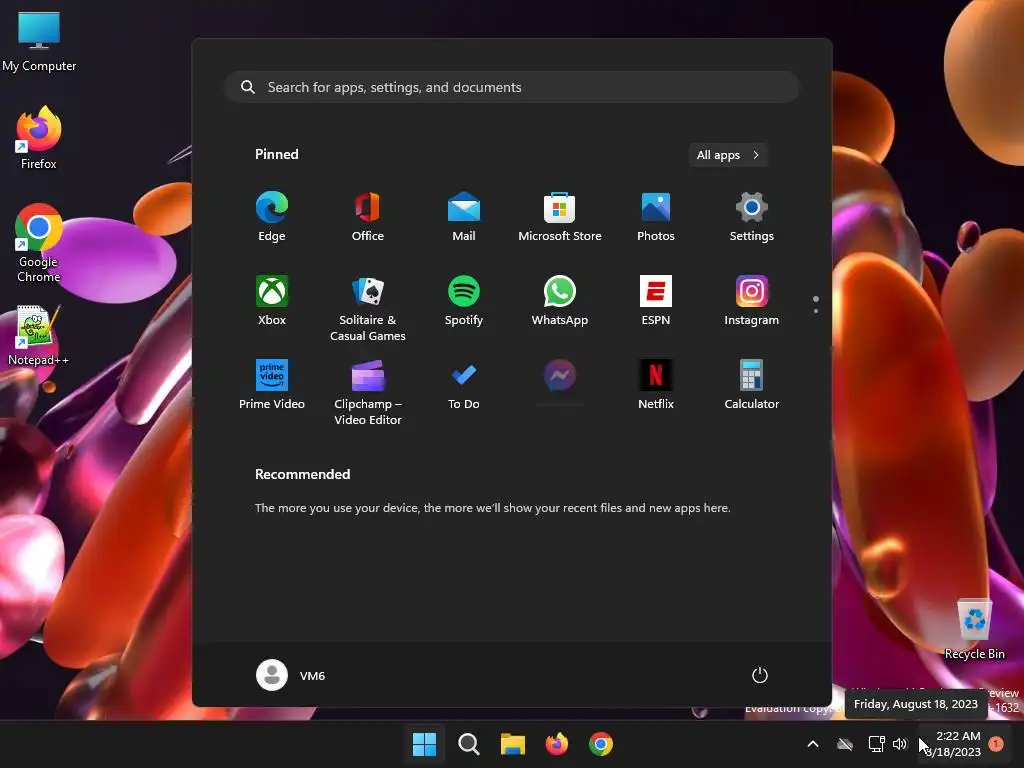The height and width of the screenshot is (768, 1024).
Task: Open Instagram
Action: 752,301
